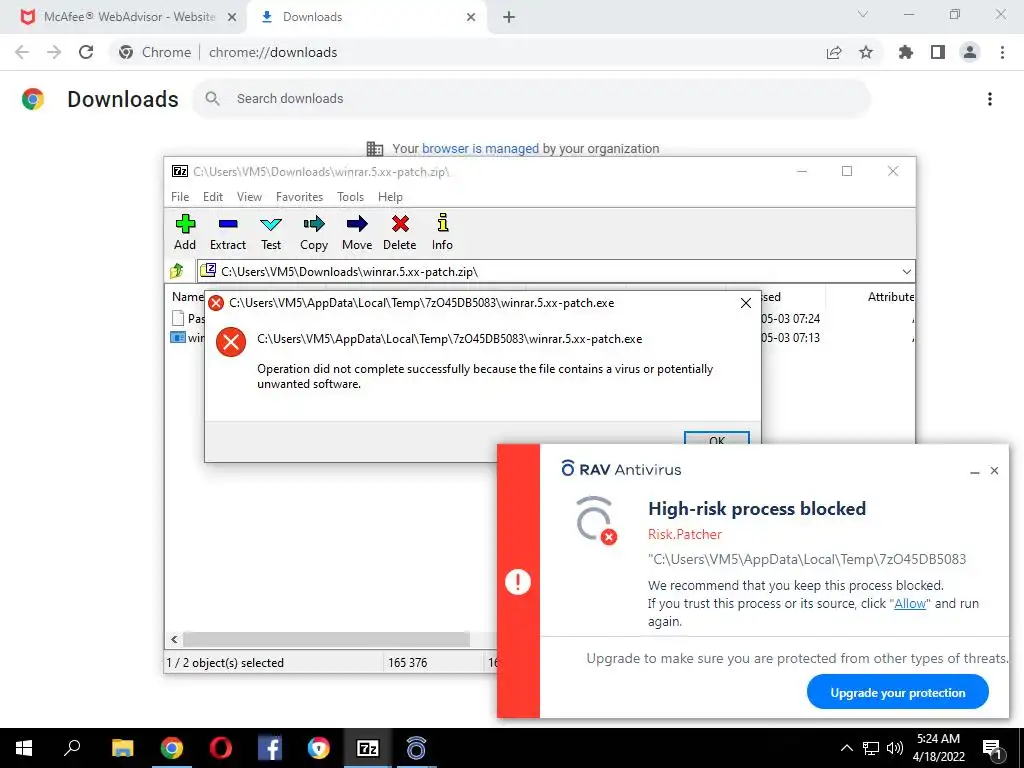
Task: Click the 7-Zip Move toolbar icon
Action: [357, 232]
